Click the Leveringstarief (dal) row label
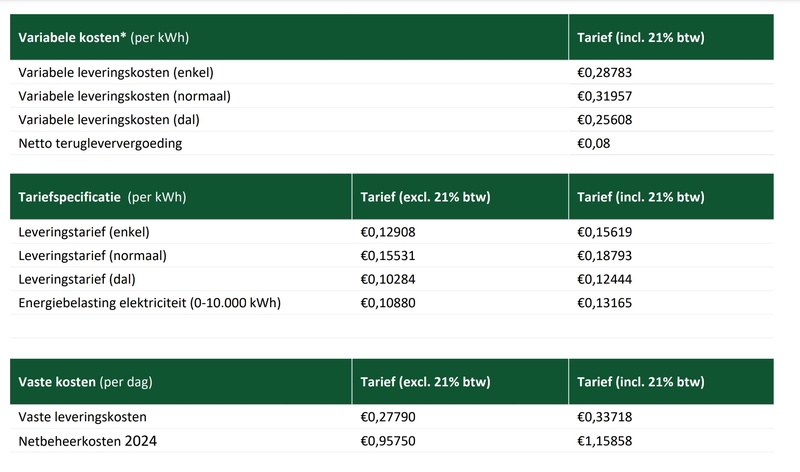 point(78,279)
